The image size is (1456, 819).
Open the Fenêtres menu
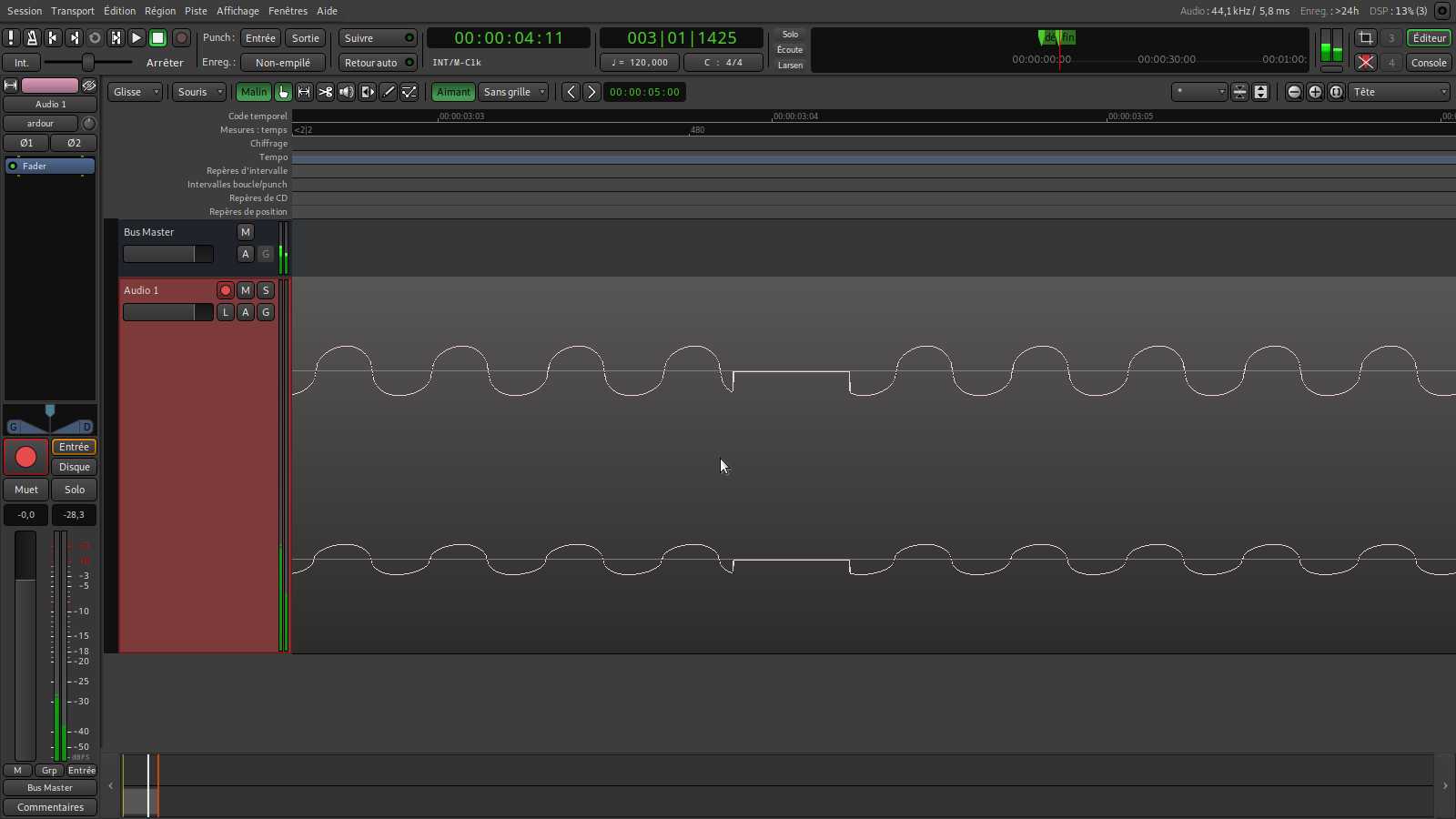(x=288, y=11)
